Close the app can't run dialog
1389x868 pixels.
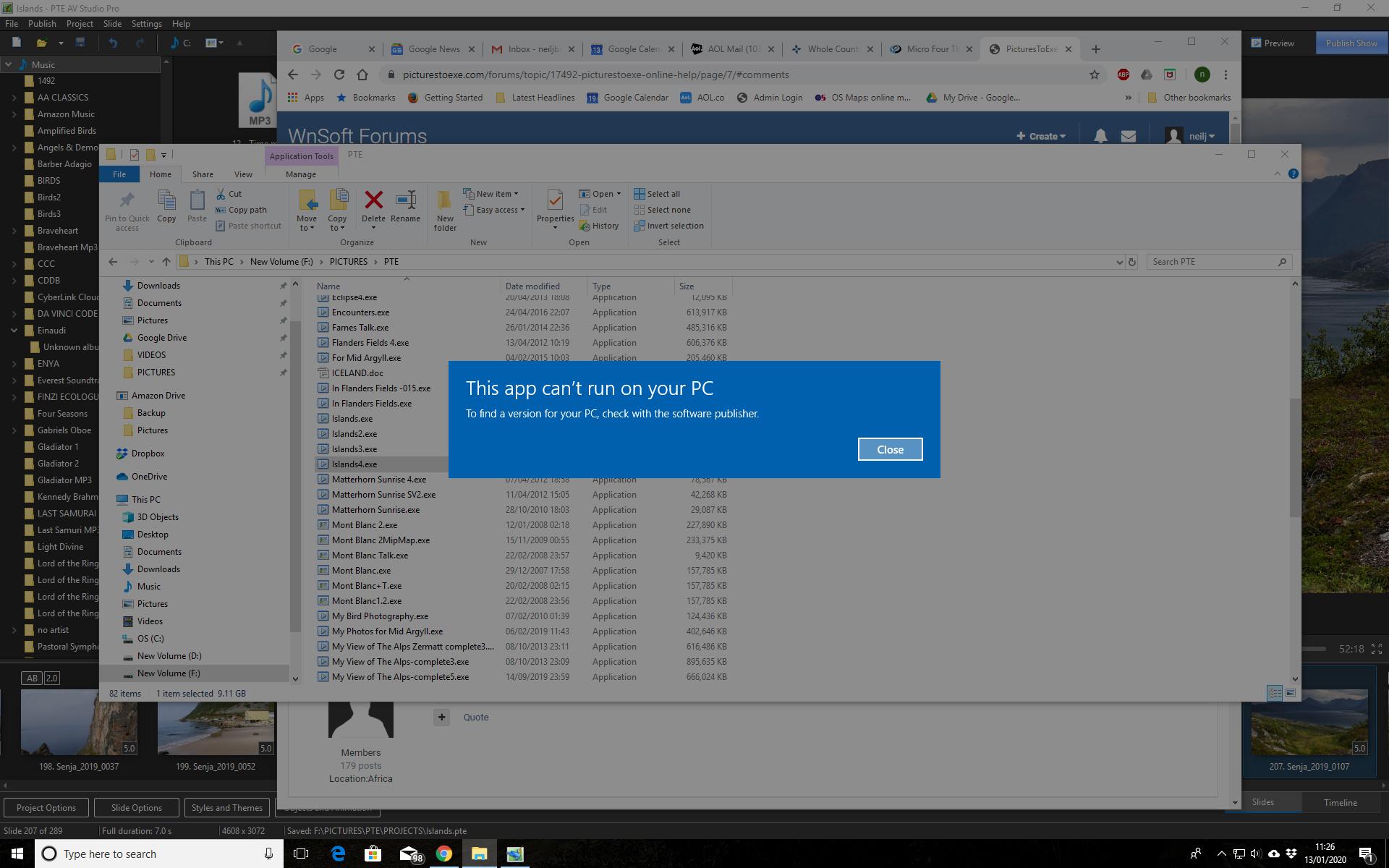(x=890, y=449)
